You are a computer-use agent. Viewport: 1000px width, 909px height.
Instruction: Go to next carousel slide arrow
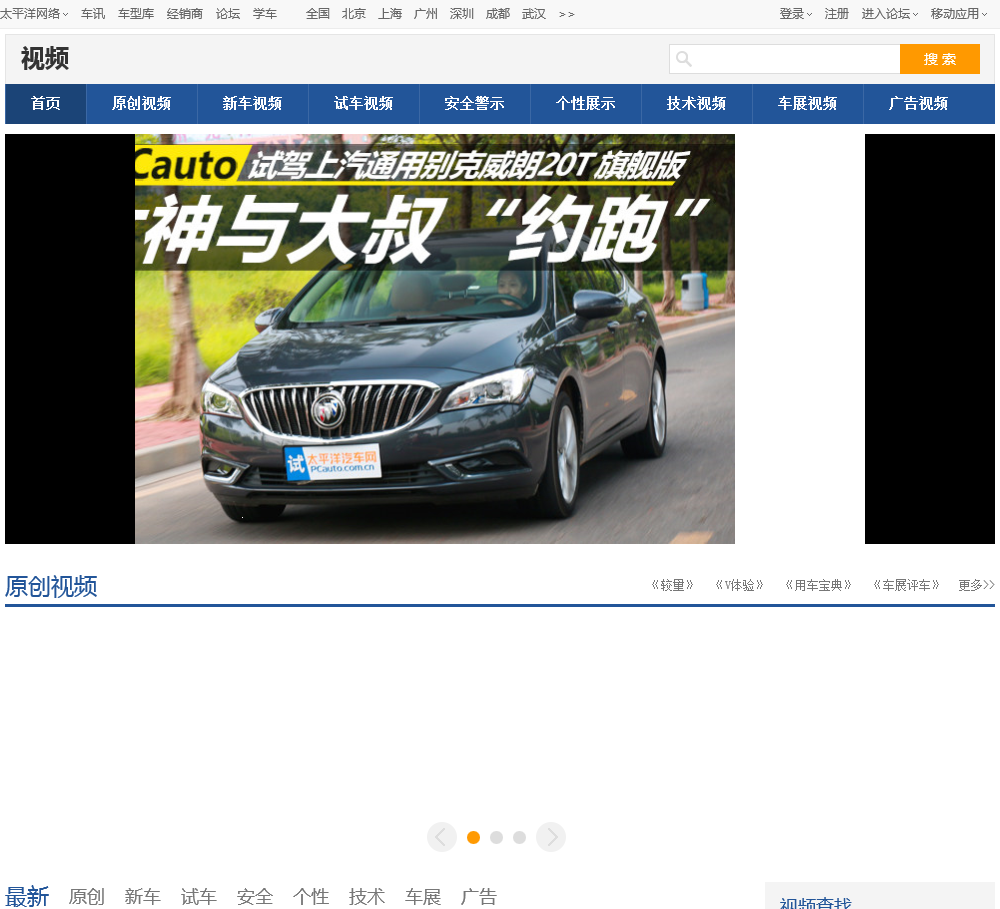[x=551, y=837]
